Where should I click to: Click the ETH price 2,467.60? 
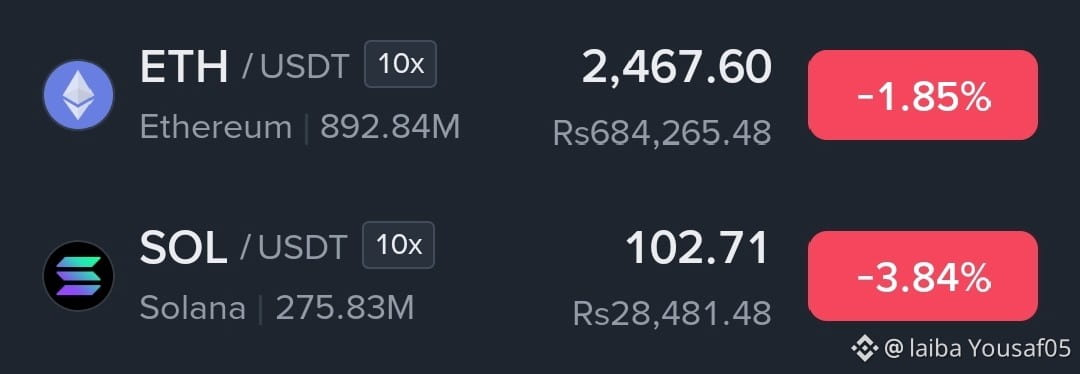click(x=676, y=67)
